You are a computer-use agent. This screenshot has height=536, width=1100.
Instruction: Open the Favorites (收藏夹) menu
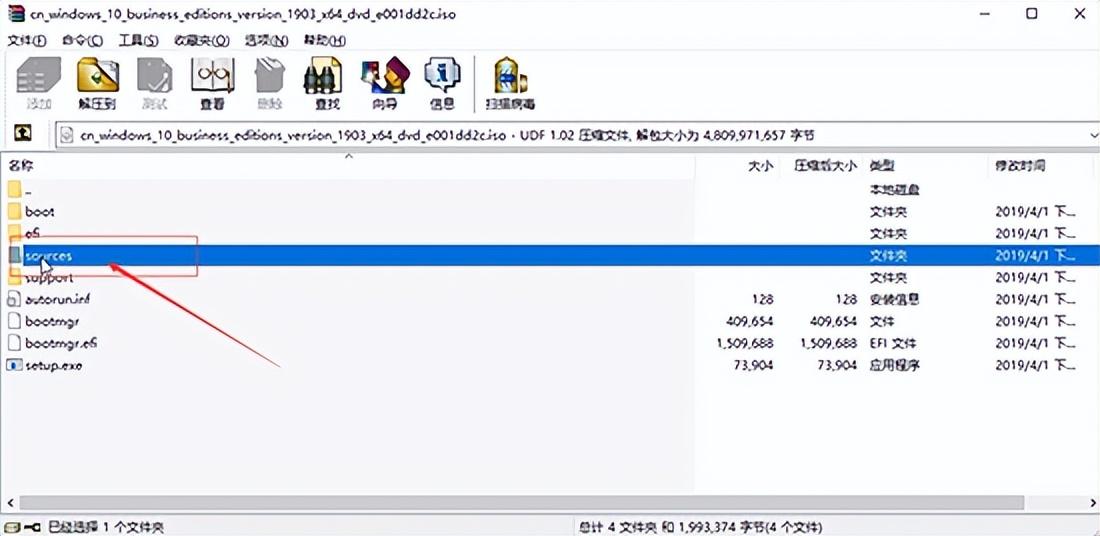tap(201, 40)
